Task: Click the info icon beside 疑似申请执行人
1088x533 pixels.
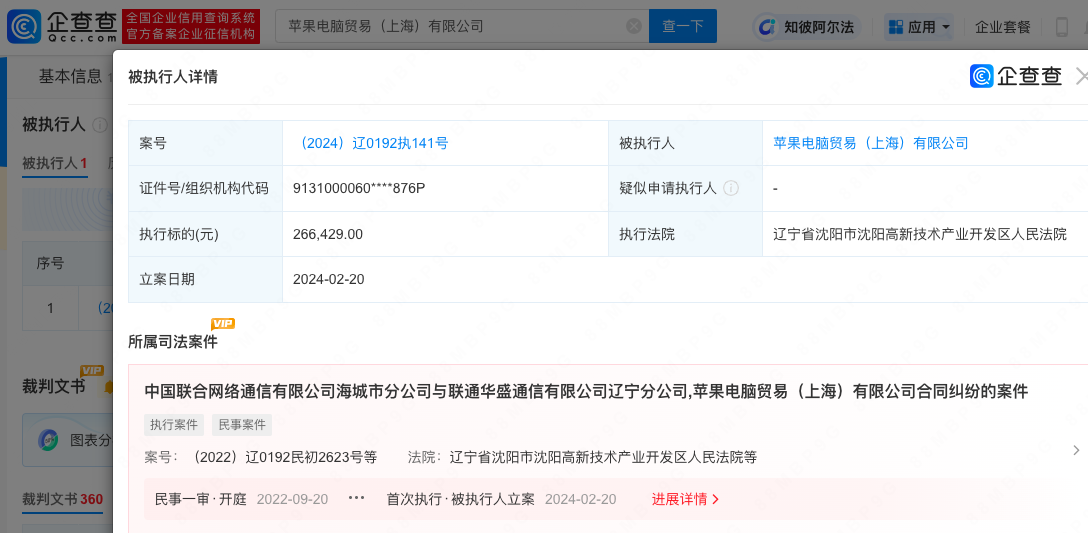Action: pyautogui.click(x=731, y=188)
